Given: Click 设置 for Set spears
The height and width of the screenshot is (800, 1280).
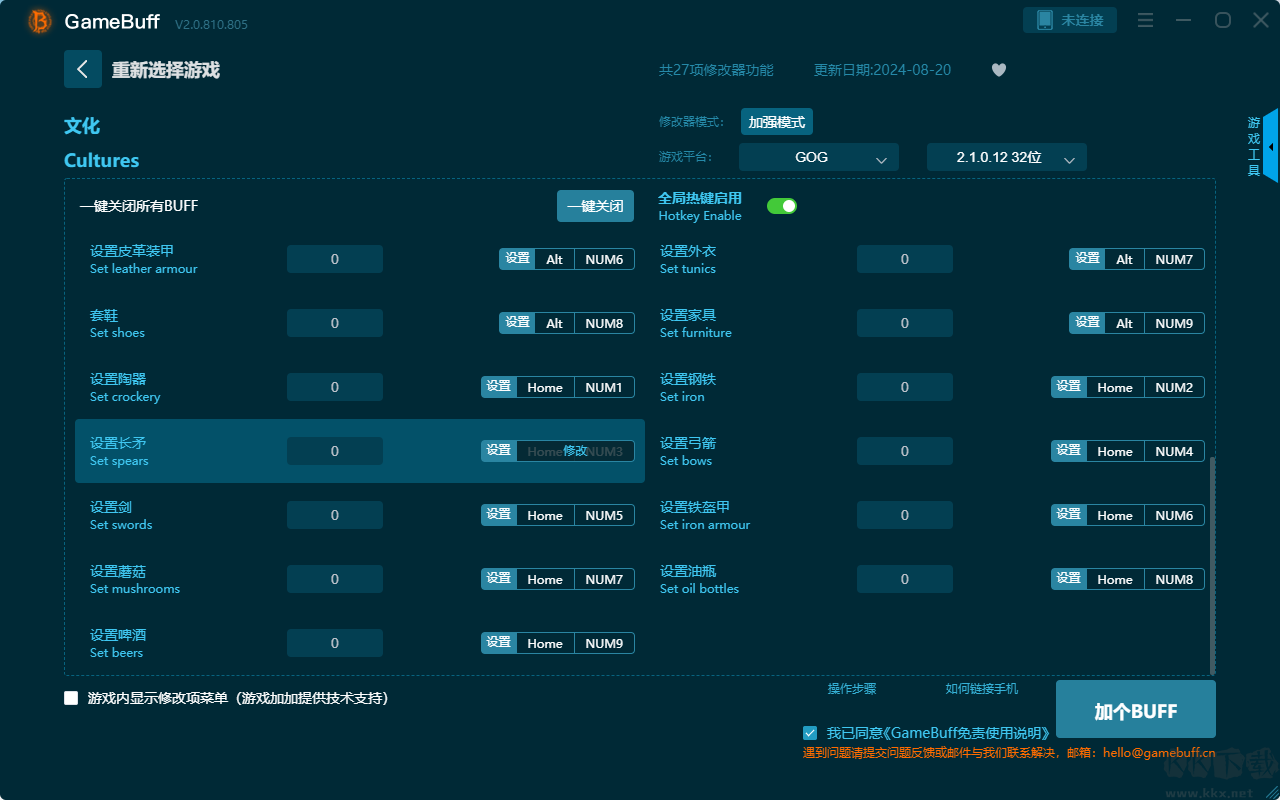Looking at the screenshot, I should click(499, 451).
